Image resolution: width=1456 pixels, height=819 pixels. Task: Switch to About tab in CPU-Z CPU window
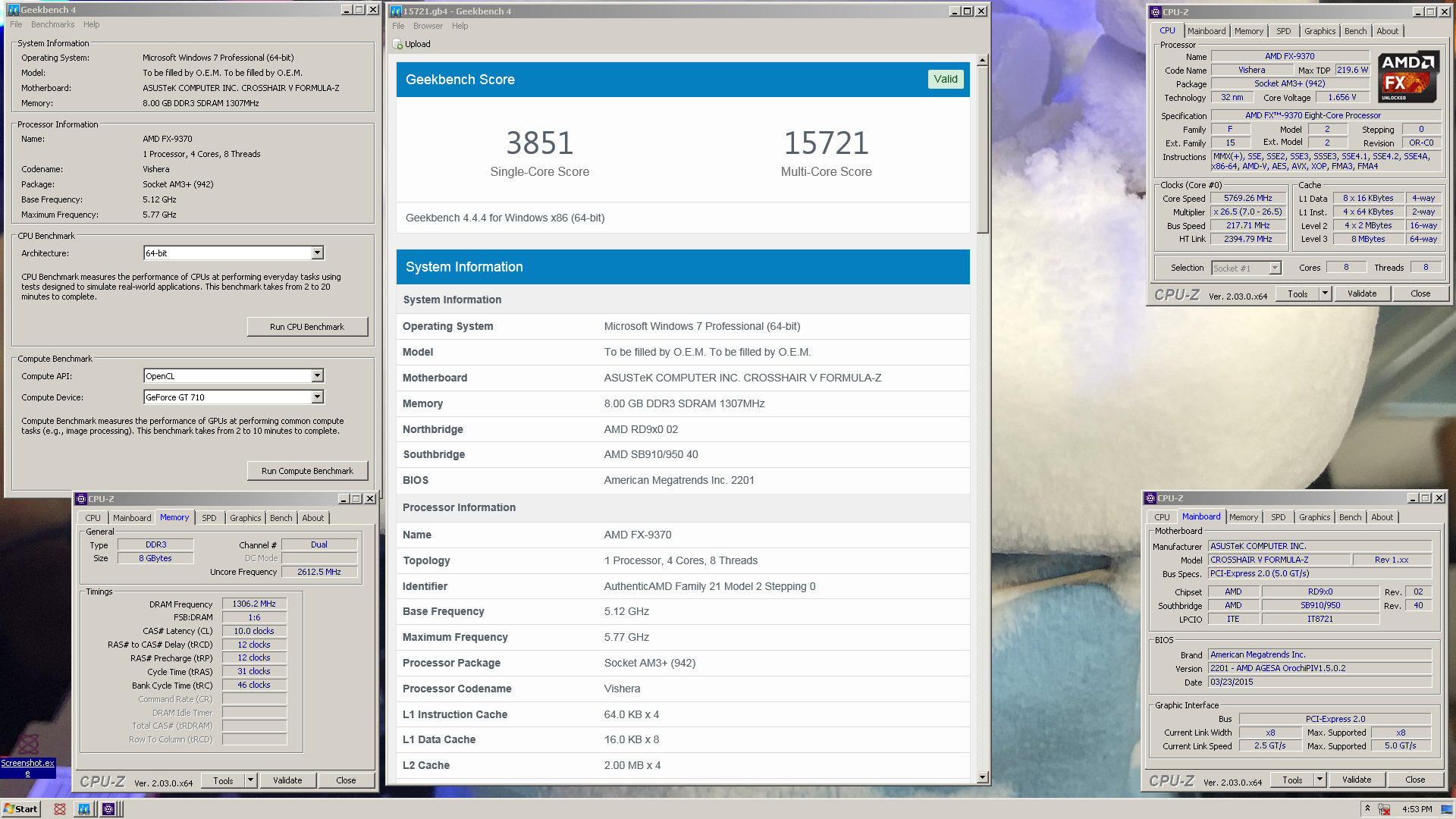click(1387, 31)
